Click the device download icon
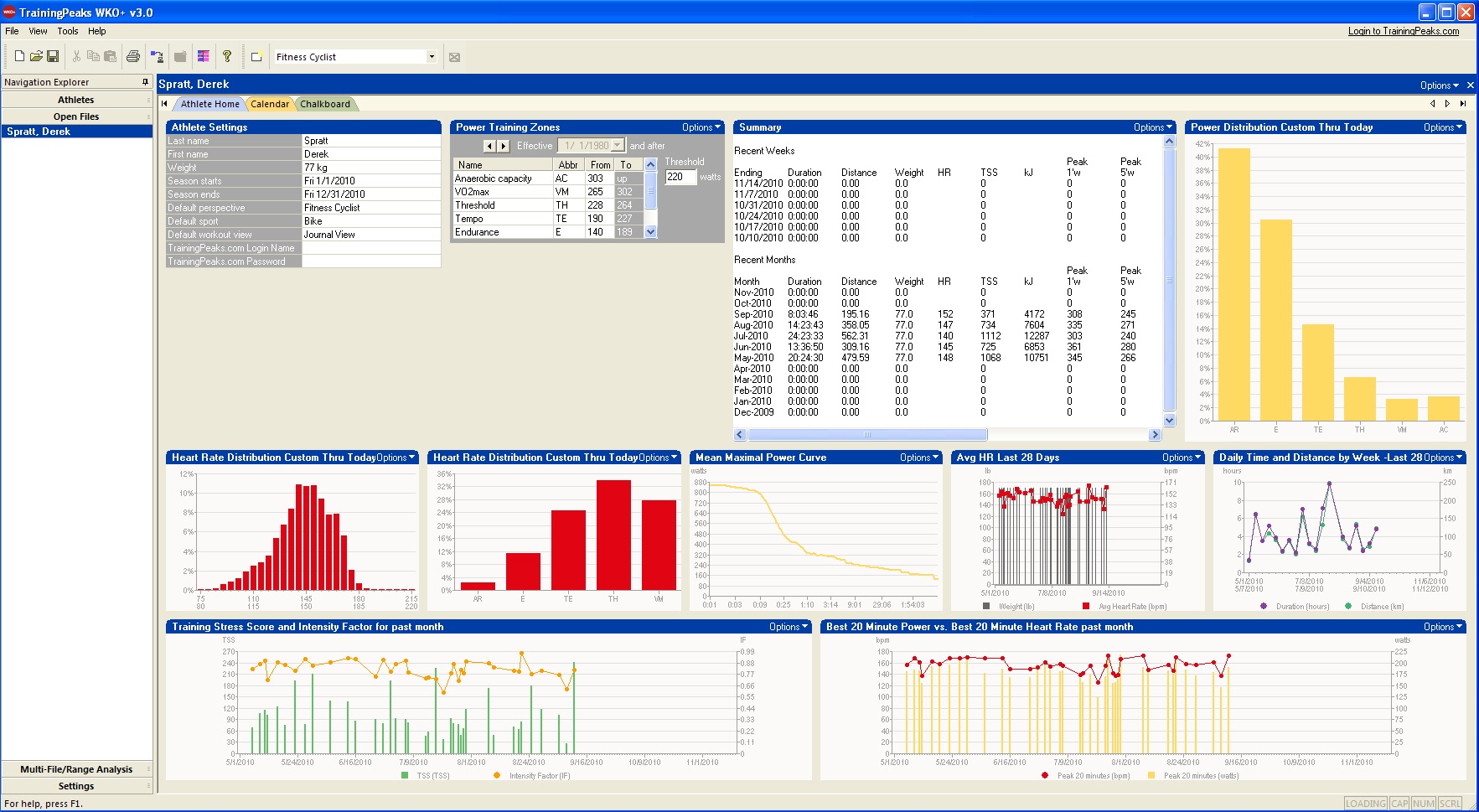1479x812 pixels. (157, 56)
